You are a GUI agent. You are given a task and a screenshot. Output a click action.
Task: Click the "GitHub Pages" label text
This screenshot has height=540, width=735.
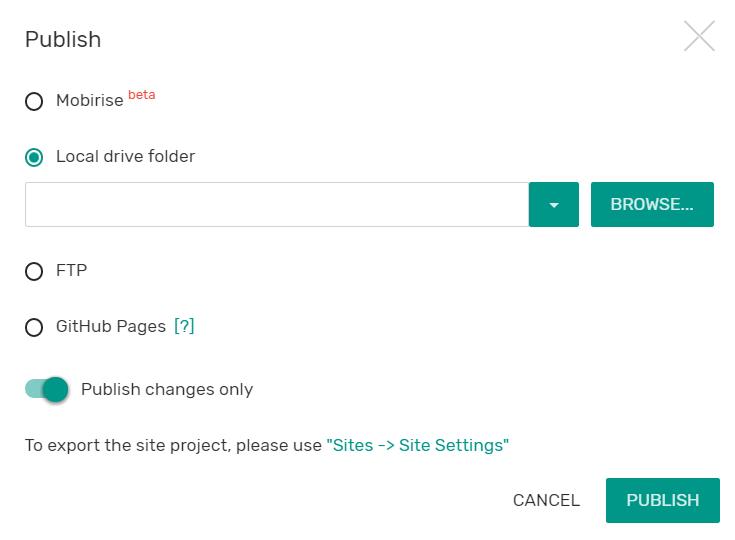pyautogui.click(x=110, y=326)
